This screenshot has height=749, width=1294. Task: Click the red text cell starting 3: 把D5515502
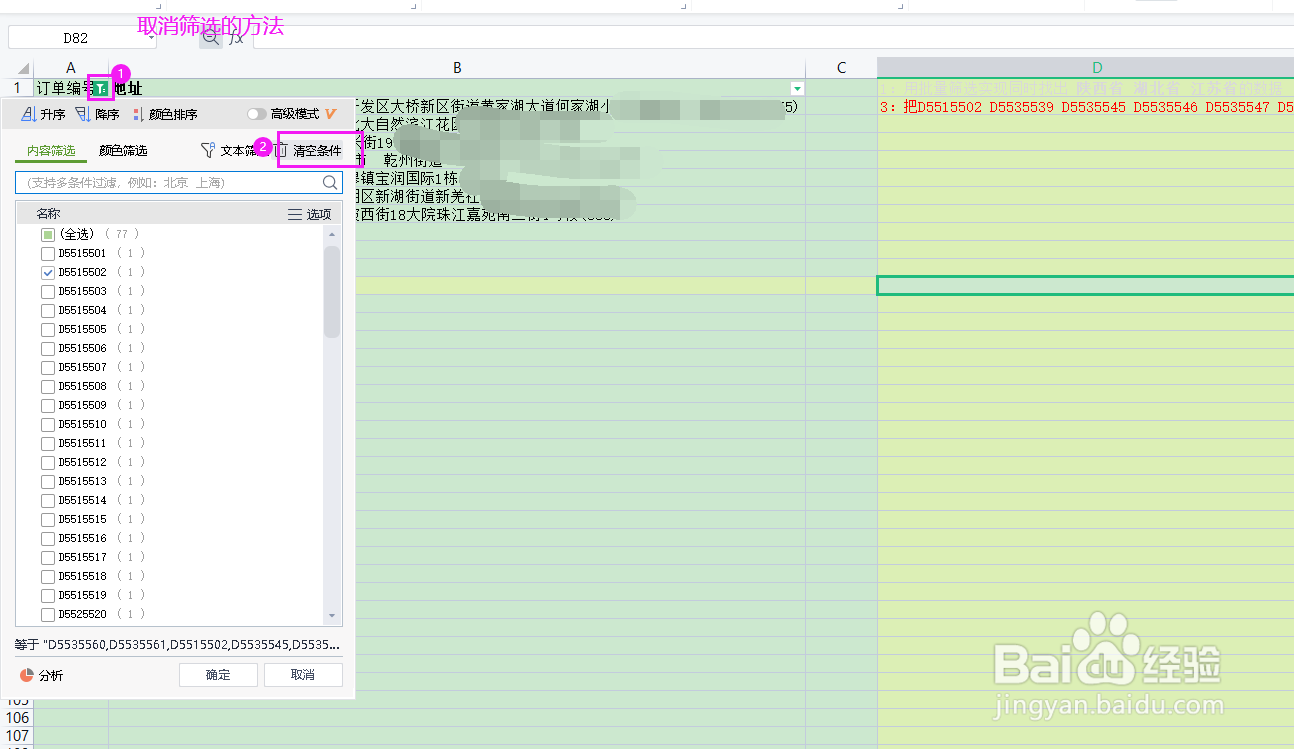coord(1086,106)
